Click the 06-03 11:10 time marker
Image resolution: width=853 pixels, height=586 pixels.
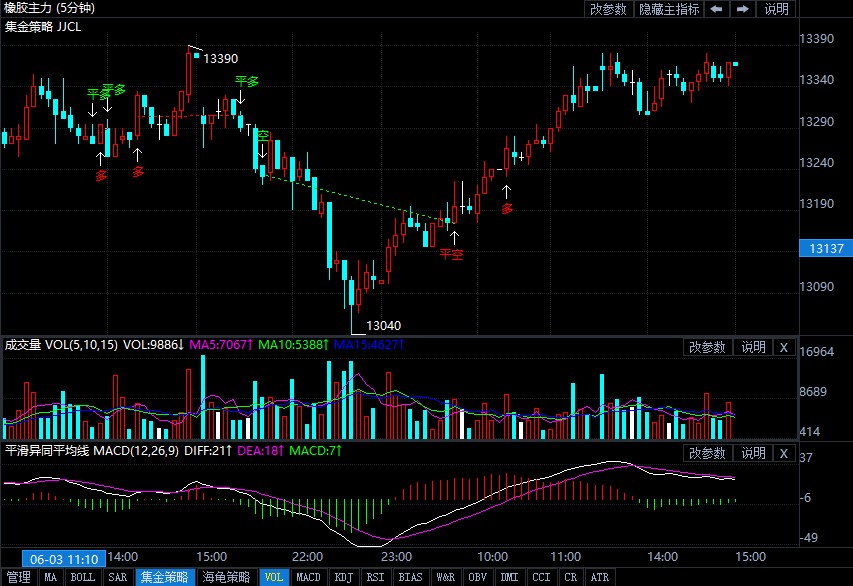pyautogui.click(x=63, y=558)
